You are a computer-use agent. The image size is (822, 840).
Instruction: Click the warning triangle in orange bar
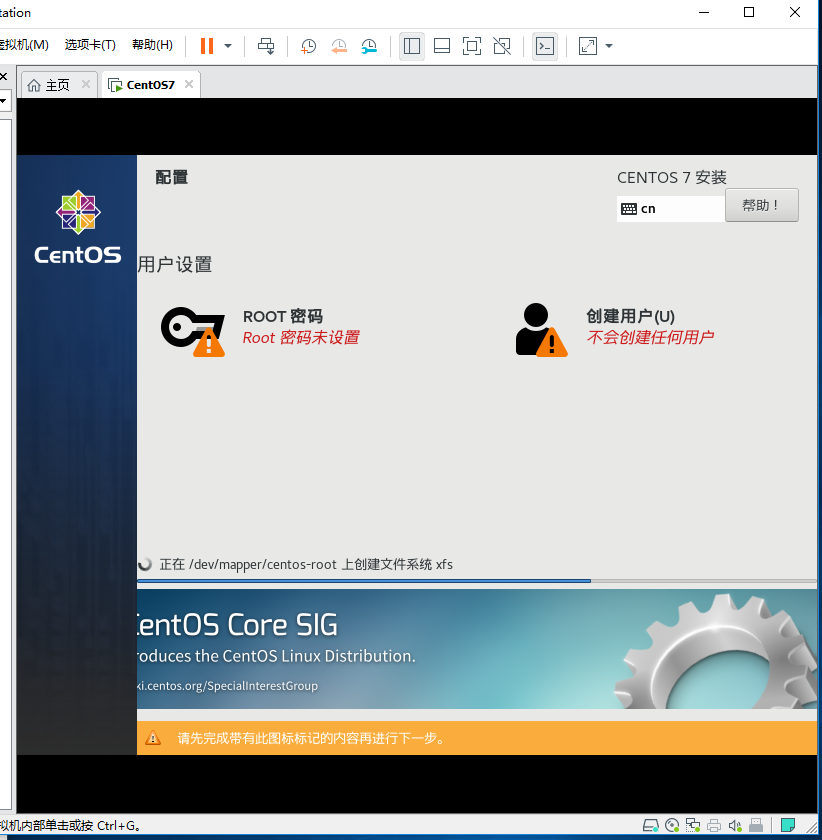click(x=153, y=738)
